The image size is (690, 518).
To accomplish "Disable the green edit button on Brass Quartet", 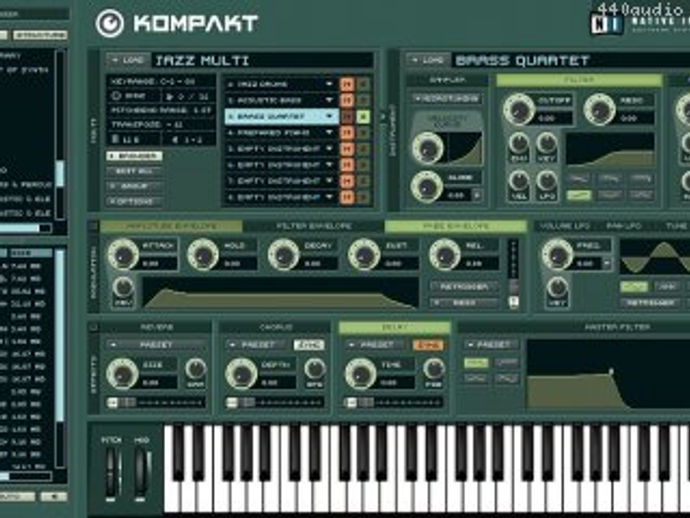I will (363, 117).
